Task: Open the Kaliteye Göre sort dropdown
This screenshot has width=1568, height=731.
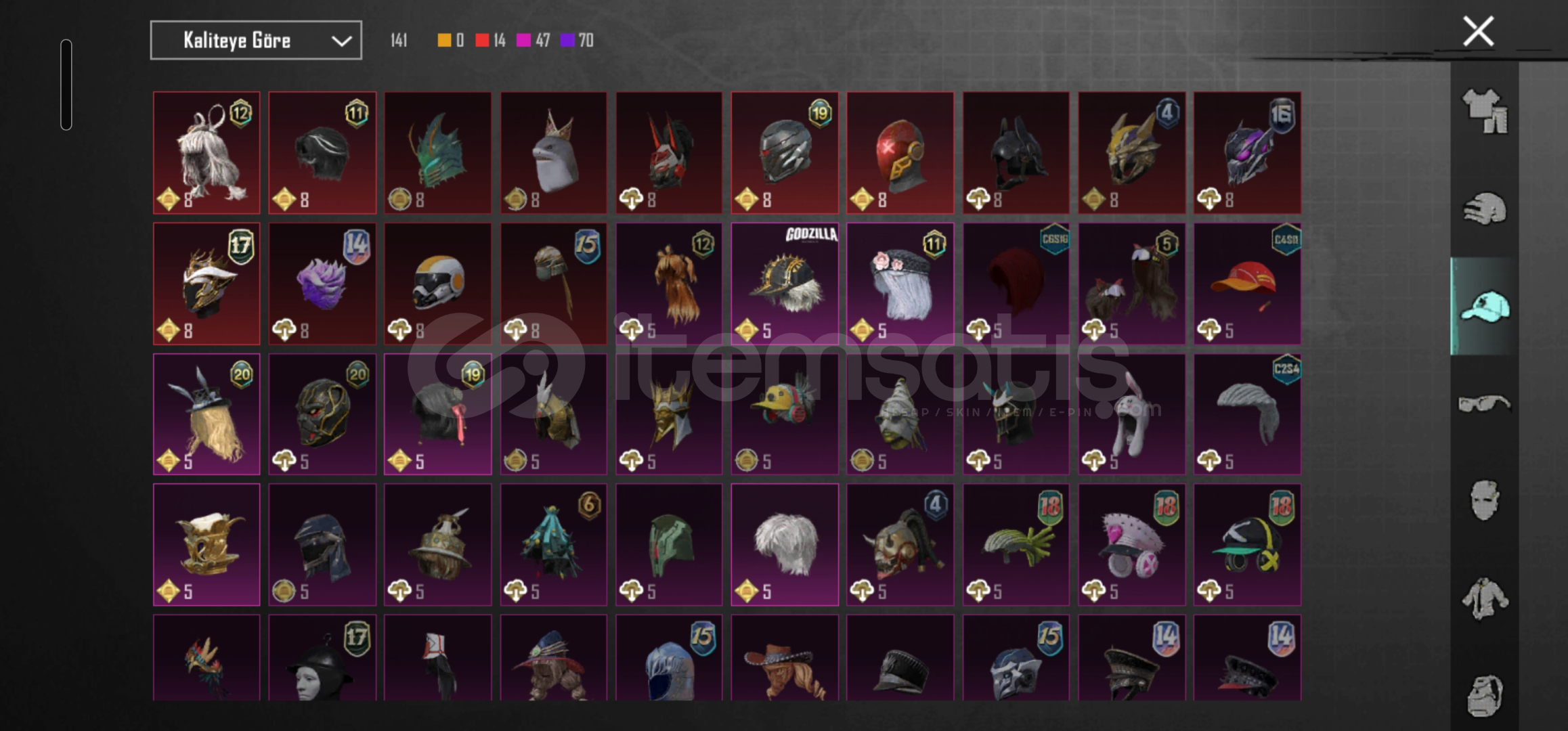Action: [256, 41]
